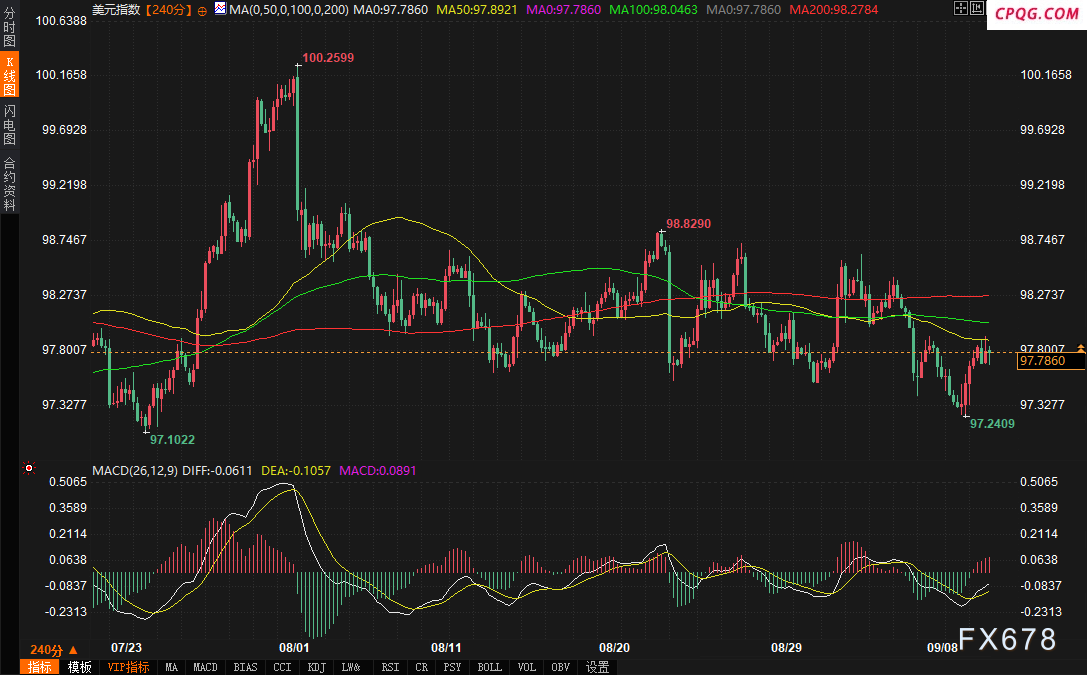Select the RSI indicator in bottom bar
Viewport: 1087px width, 675px height.
[x=390, y=667]
